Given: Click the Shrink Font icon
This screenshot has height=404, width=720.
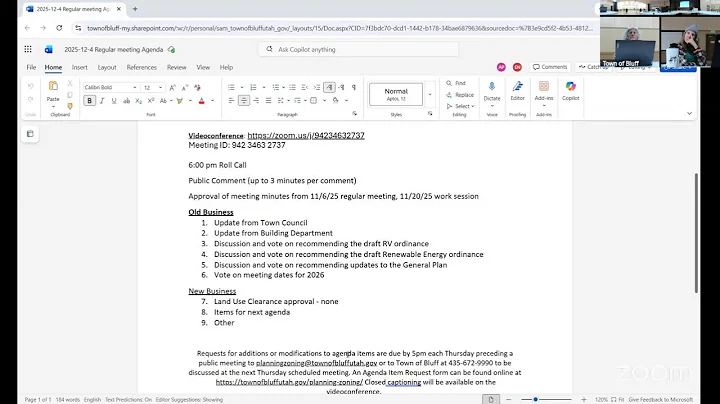Looking at the screenshot, I should (x=185, y=87).
